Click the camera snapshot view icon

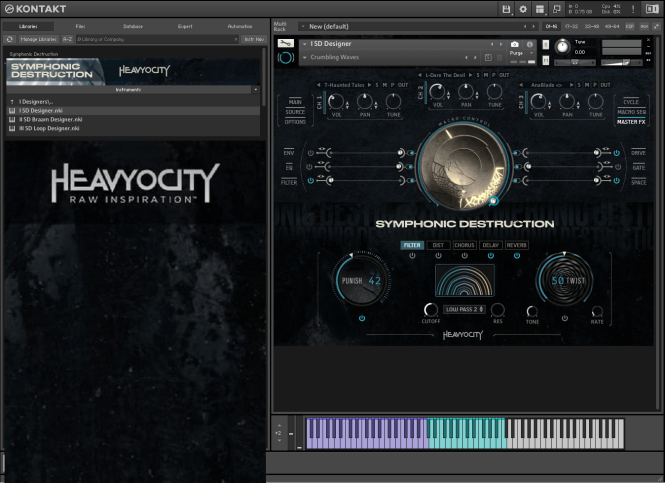click(x=514, y=44)
